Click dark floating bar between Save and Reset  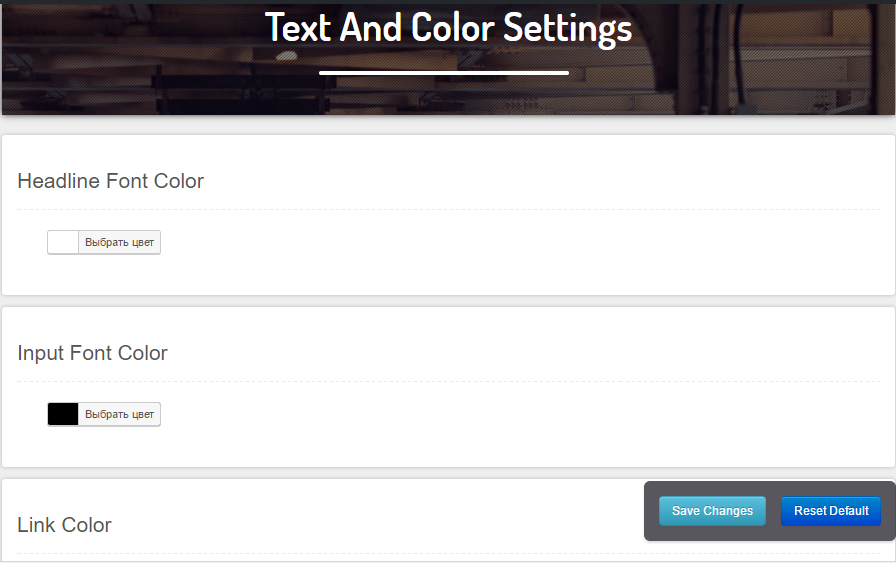pos(773,511)
